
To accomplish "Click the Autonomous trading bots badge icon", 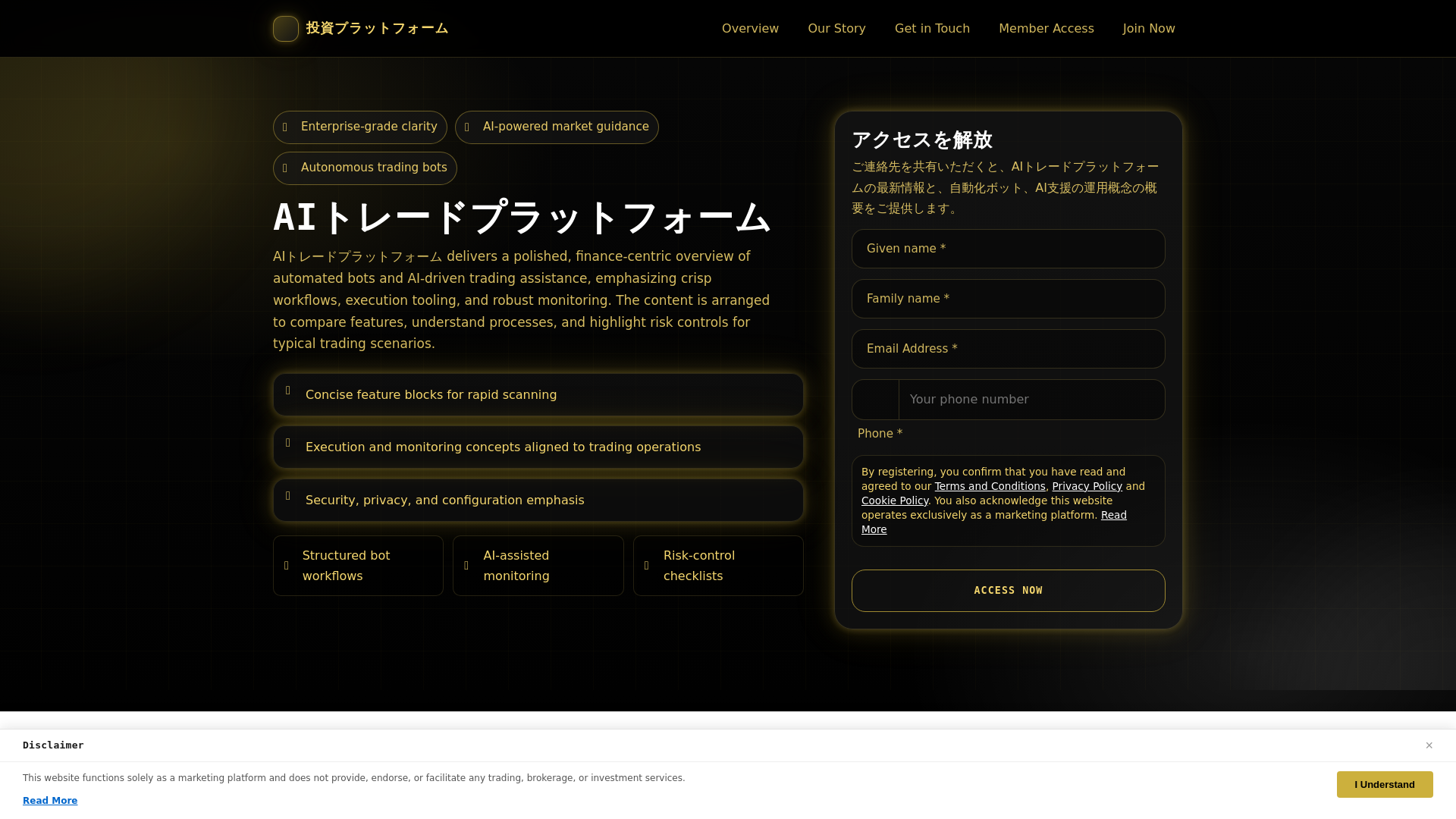I will pos(286,168).
